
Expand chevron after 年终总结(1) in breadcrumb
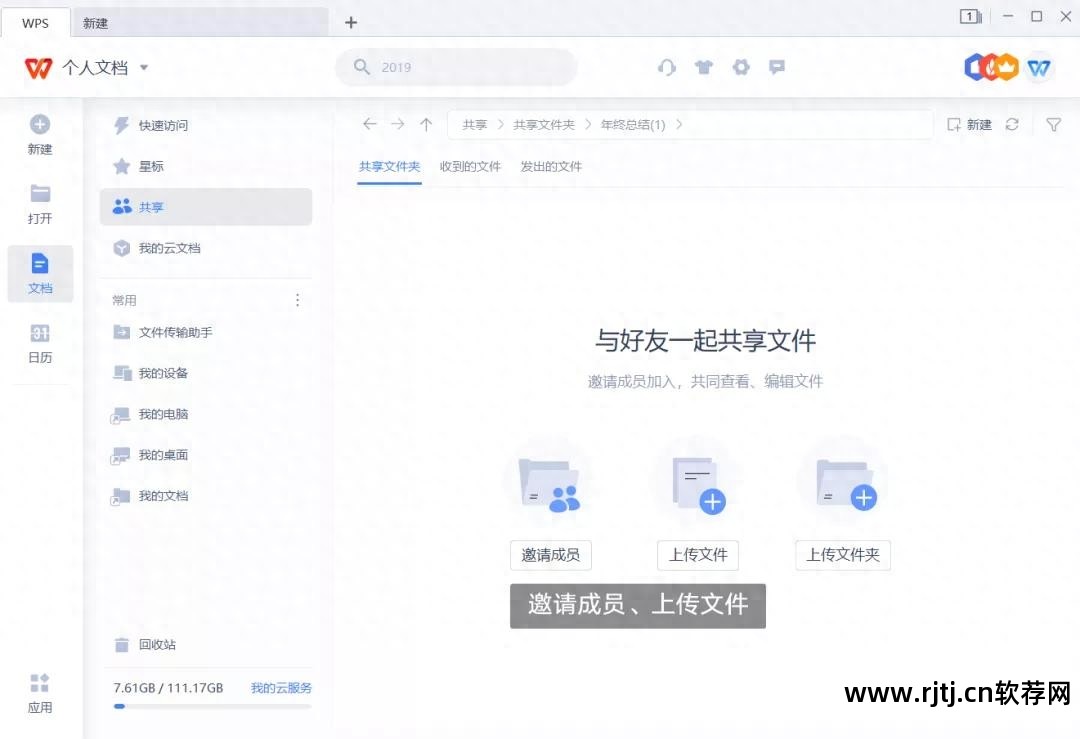coord(680,125)
